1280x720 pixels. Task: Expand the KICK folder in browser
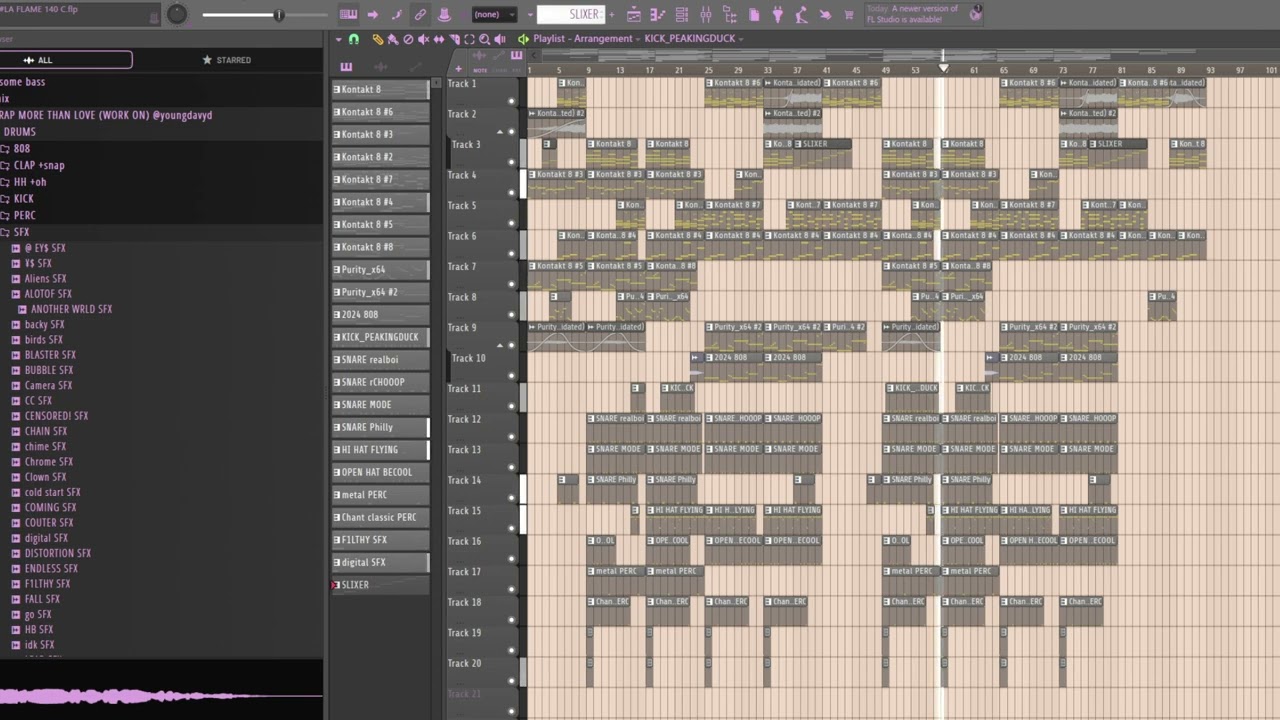tap(18, 198)
